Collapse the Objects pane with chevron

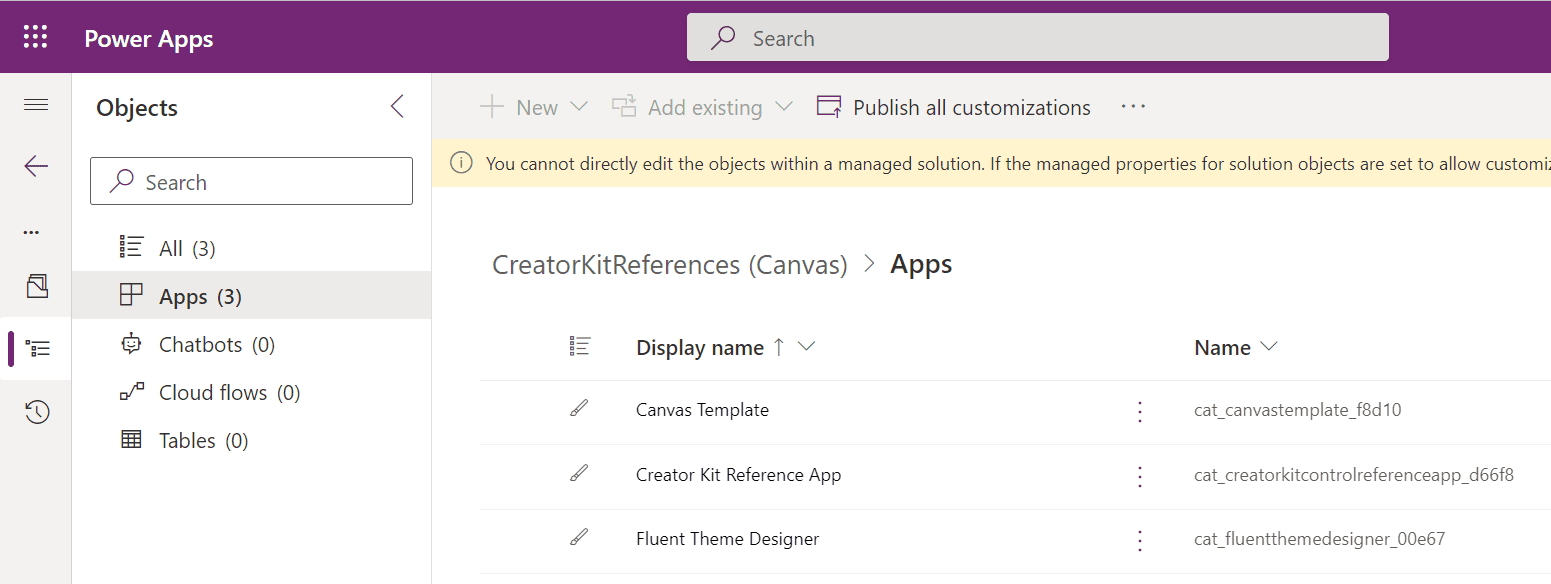397,107
